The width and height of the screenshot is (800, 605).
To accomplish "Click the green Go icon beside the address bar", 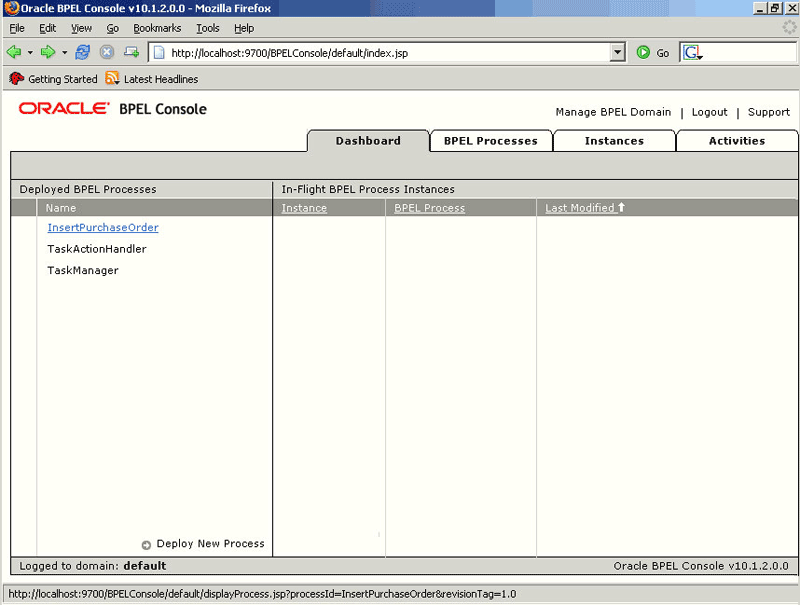I will click(643, 52).
